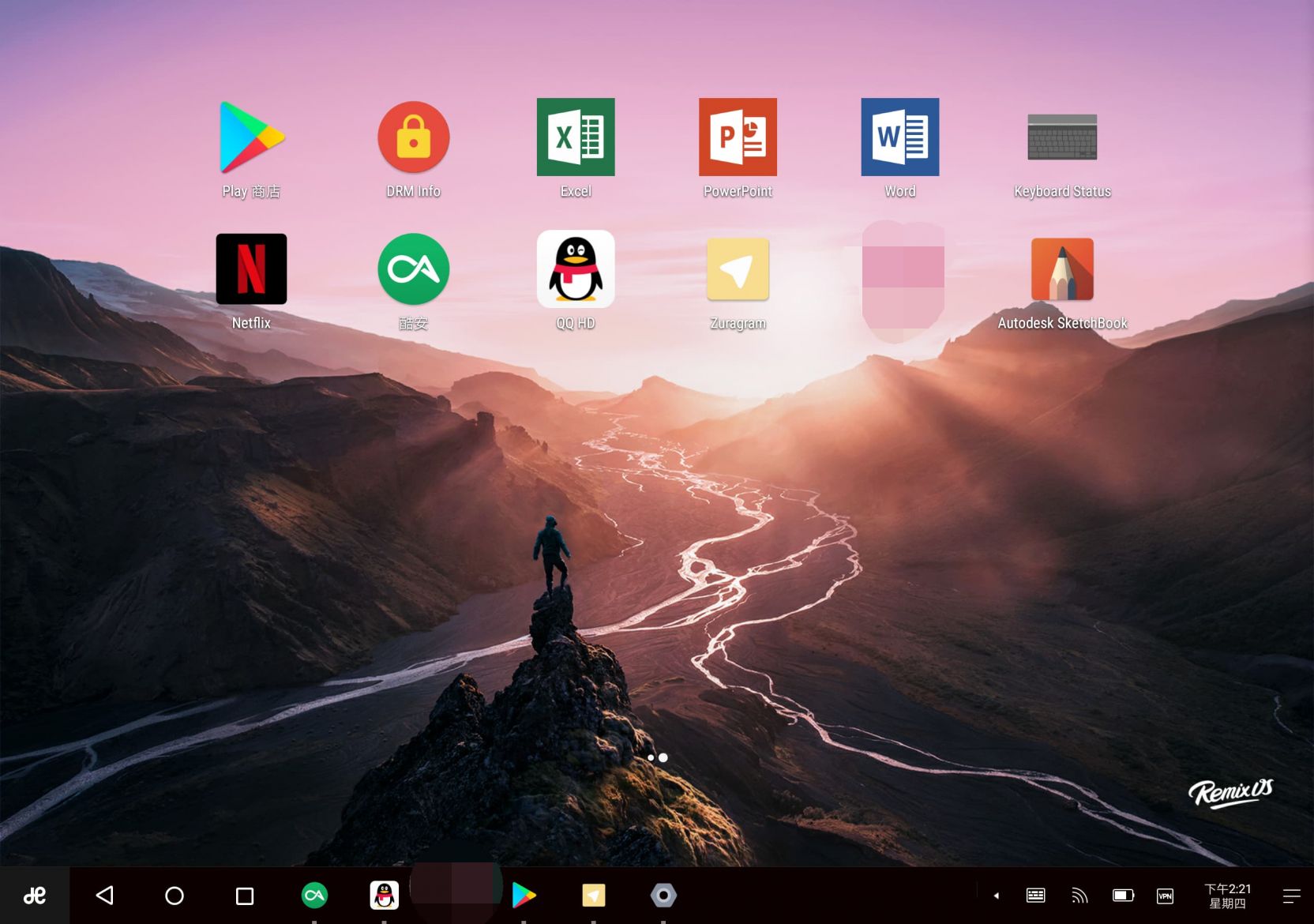Select the second desktop page dot
This screenshot has width=1314, height=924.
[x=663, y=757]
